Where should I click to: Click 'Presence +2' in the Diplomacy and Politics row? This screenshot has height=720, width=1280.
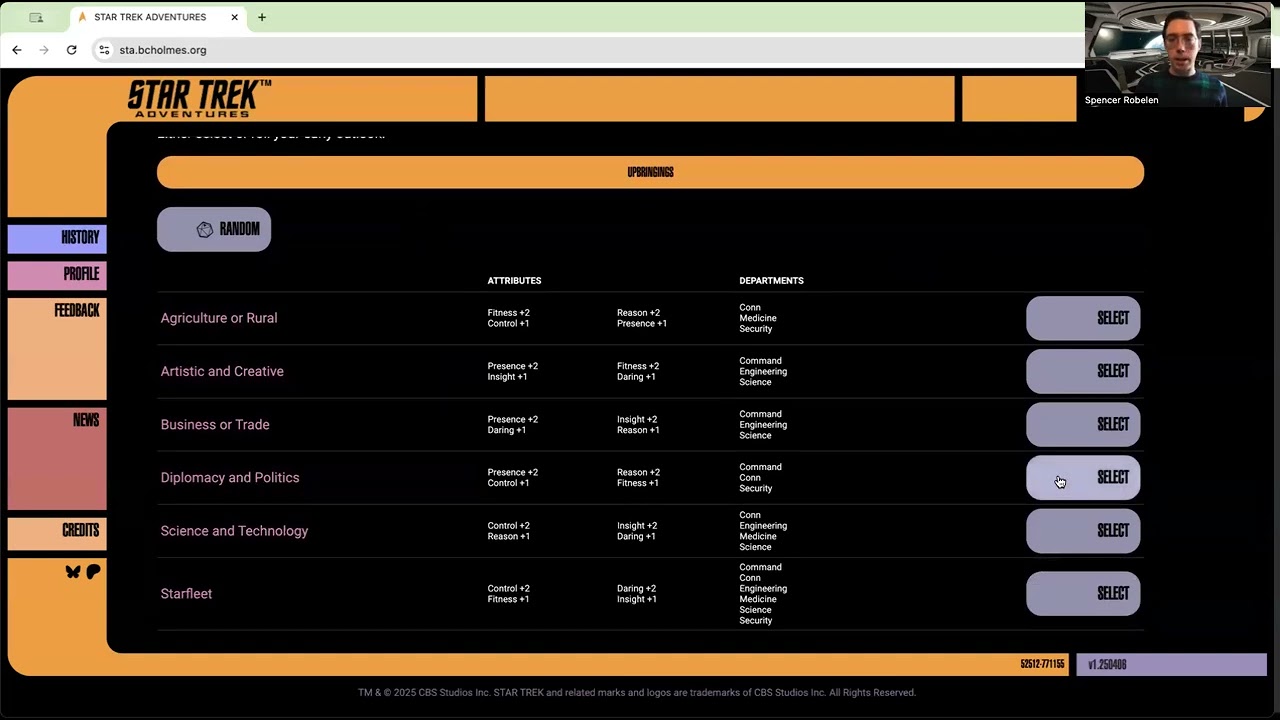coord(512,472)
